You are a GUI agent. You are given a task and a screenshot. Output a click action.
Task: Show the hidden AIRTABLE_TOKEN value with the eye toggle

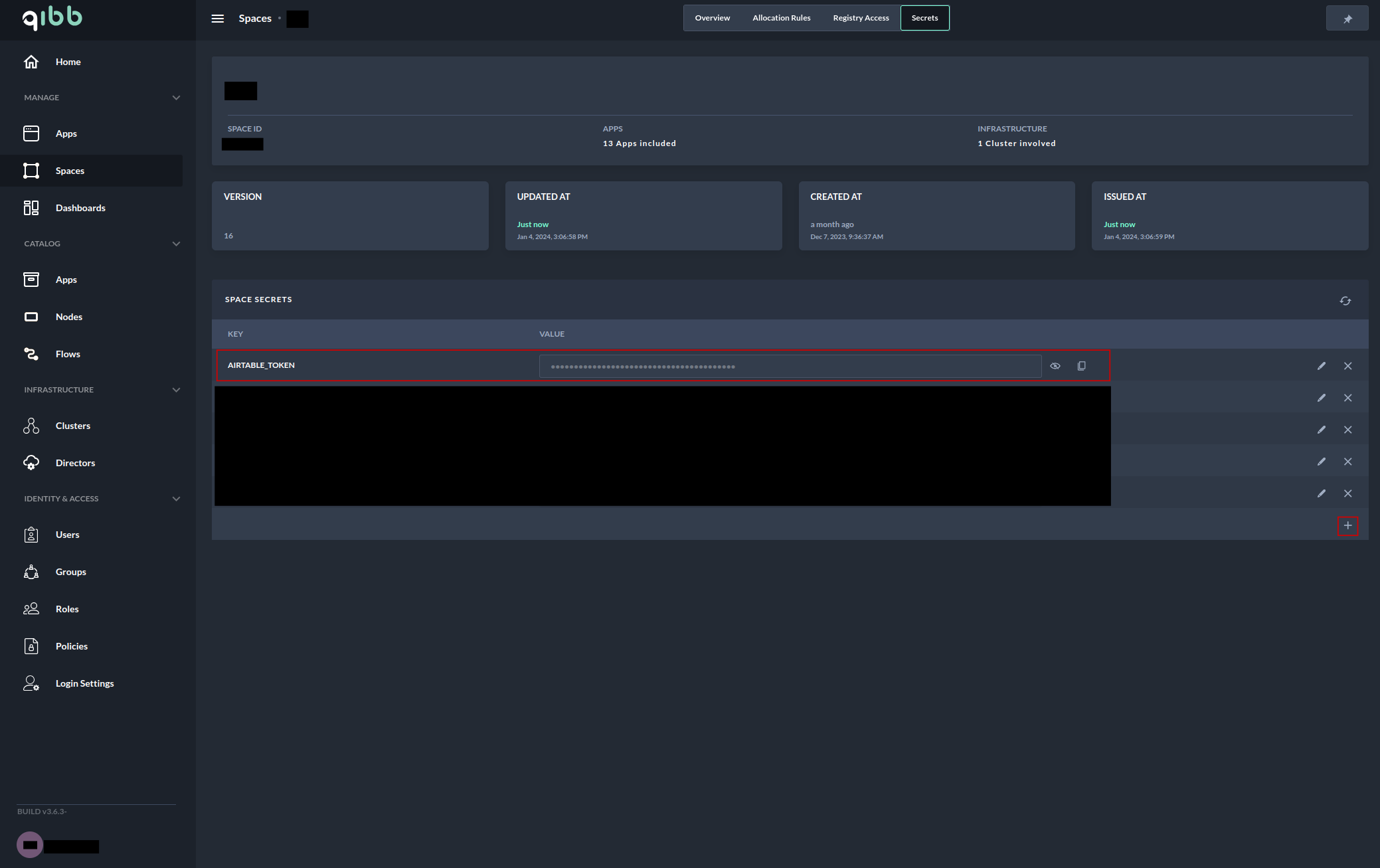(x=1055, y=365)
